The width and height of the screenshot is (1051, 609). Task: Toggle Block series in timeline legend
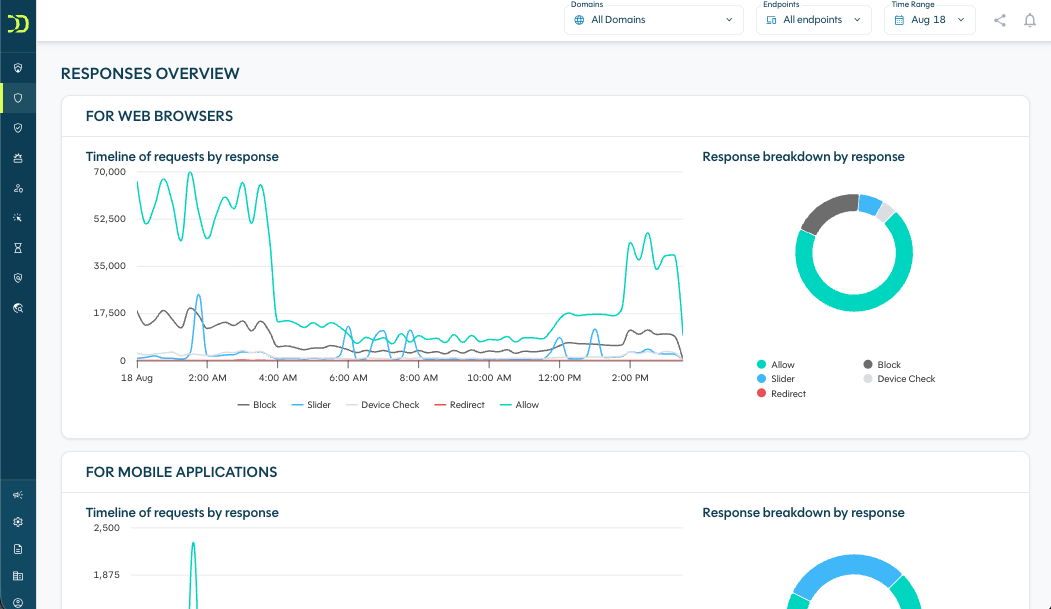click(257, 405)
